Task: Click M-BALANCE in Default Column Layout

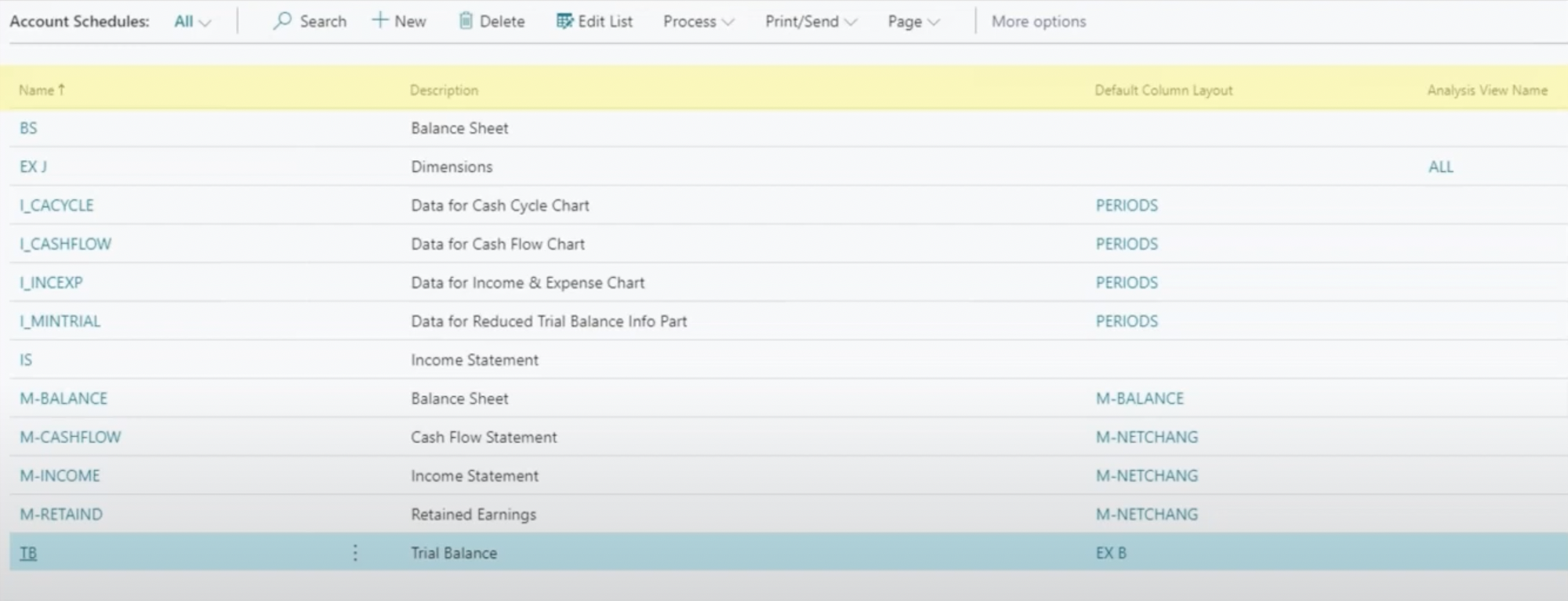Action: (1140, 399)
